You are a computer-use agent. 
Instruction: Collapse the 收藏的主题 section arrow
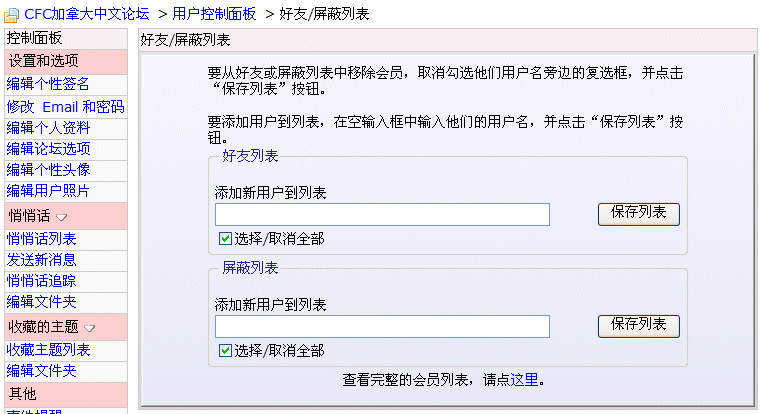pyautogui.click(x=89, y=328)
